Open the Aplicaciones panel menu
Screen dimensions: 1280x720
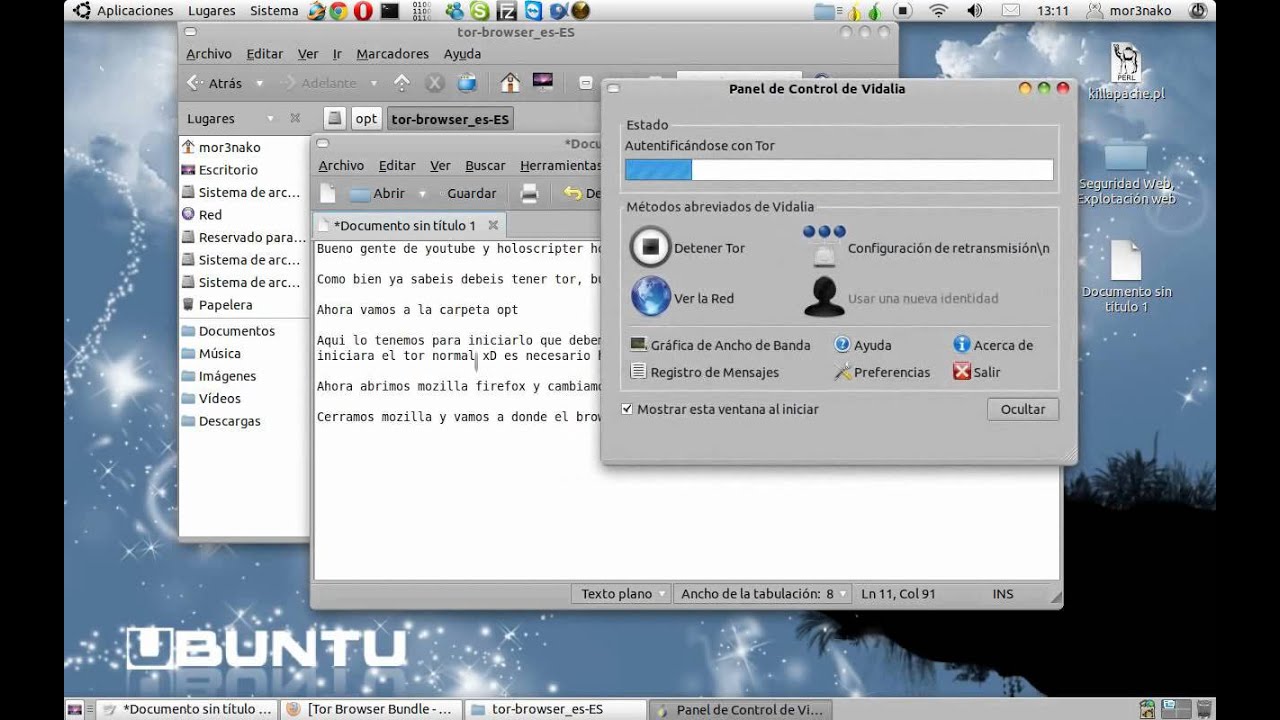click(x=124, y=11)
